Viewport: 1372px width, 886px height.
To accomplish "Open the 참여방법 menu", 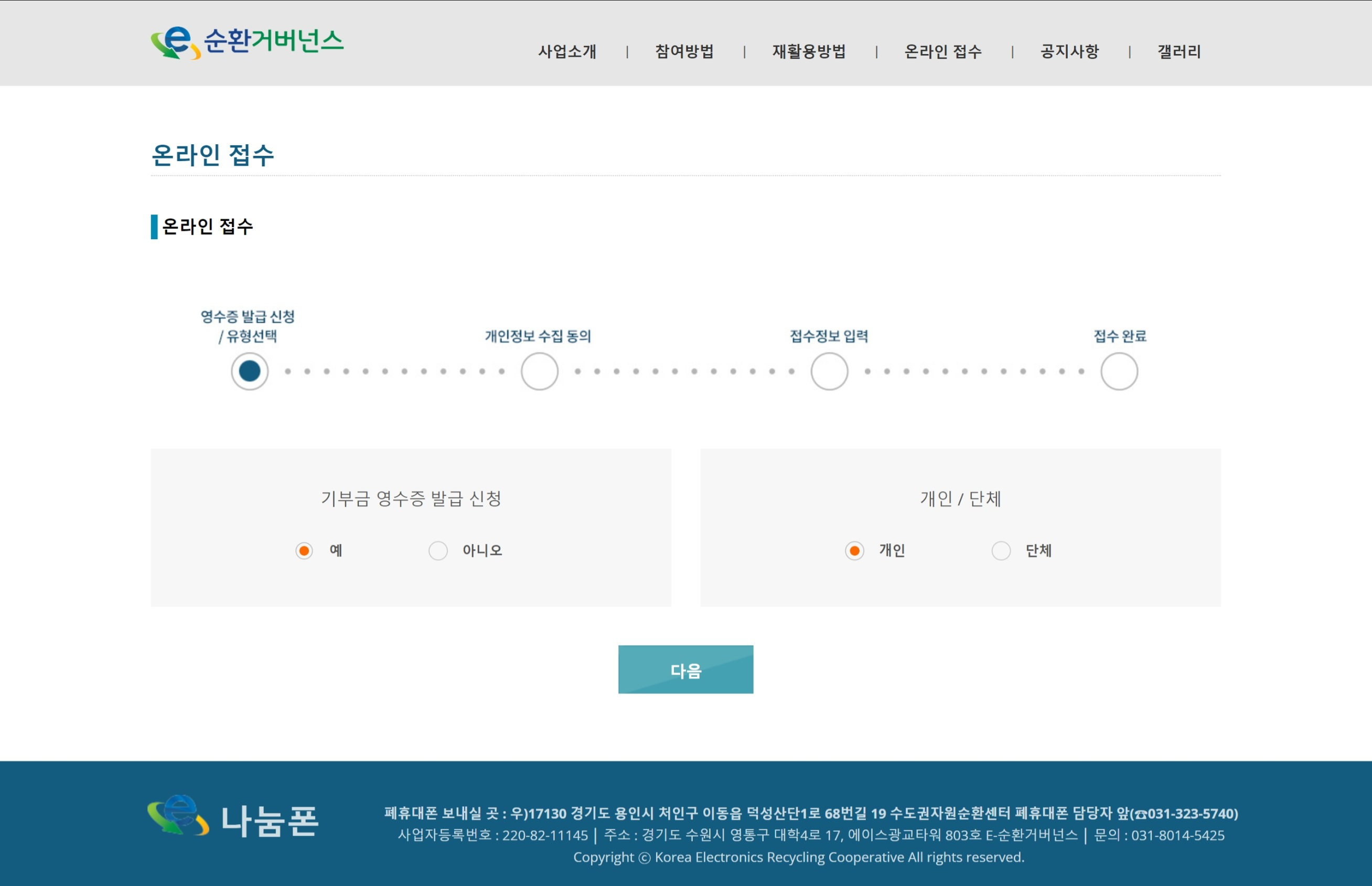I will pyautogui.click(x=684, y=52).
